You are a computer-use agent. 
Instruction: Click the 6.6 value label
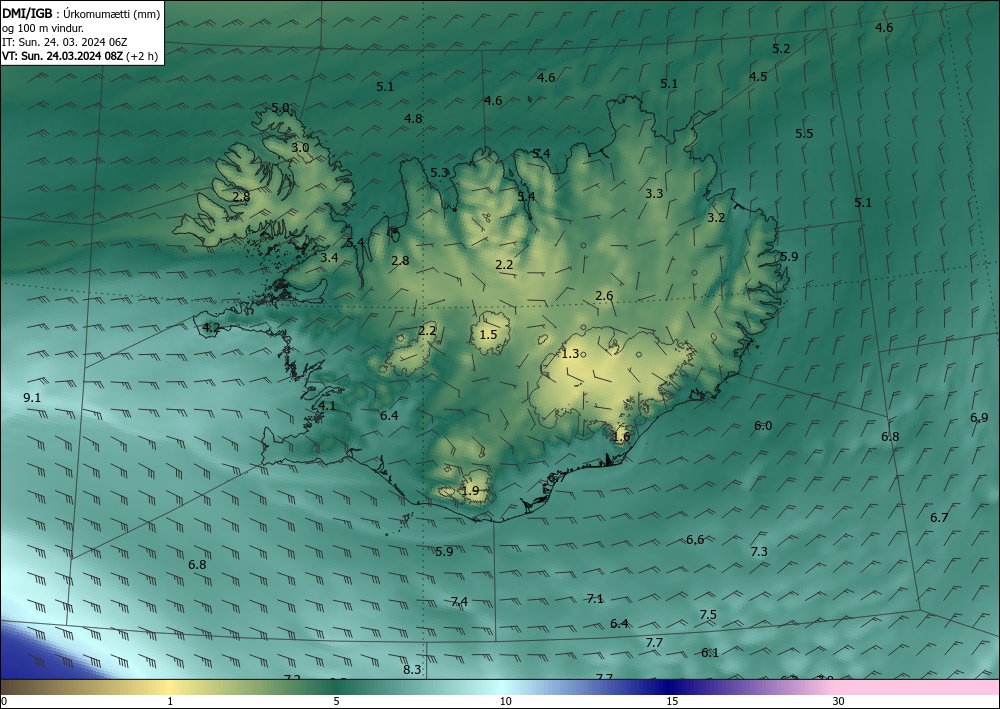coord(695,539)
